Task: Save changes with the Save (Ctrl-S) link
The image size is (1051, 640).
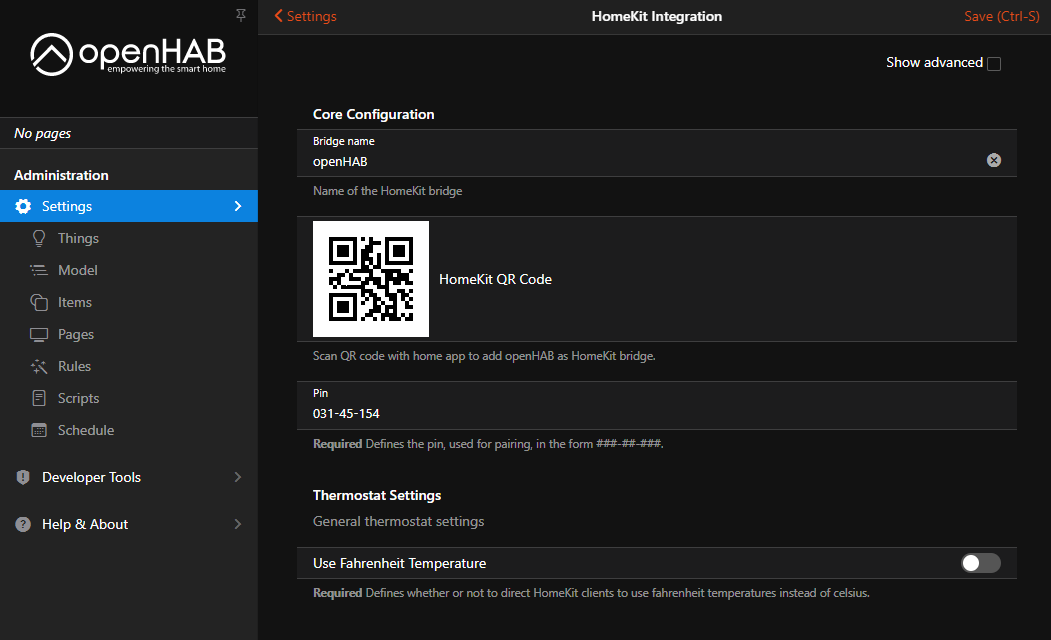Action: pyautogui.click(x=1001, y=16)
